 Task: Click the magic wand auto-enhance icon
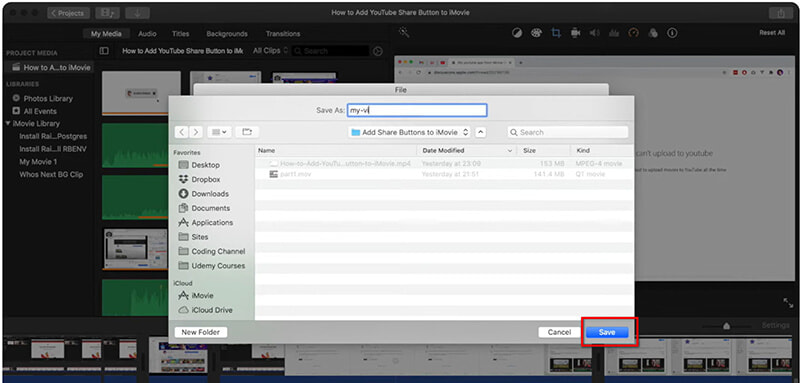[405, 33]
